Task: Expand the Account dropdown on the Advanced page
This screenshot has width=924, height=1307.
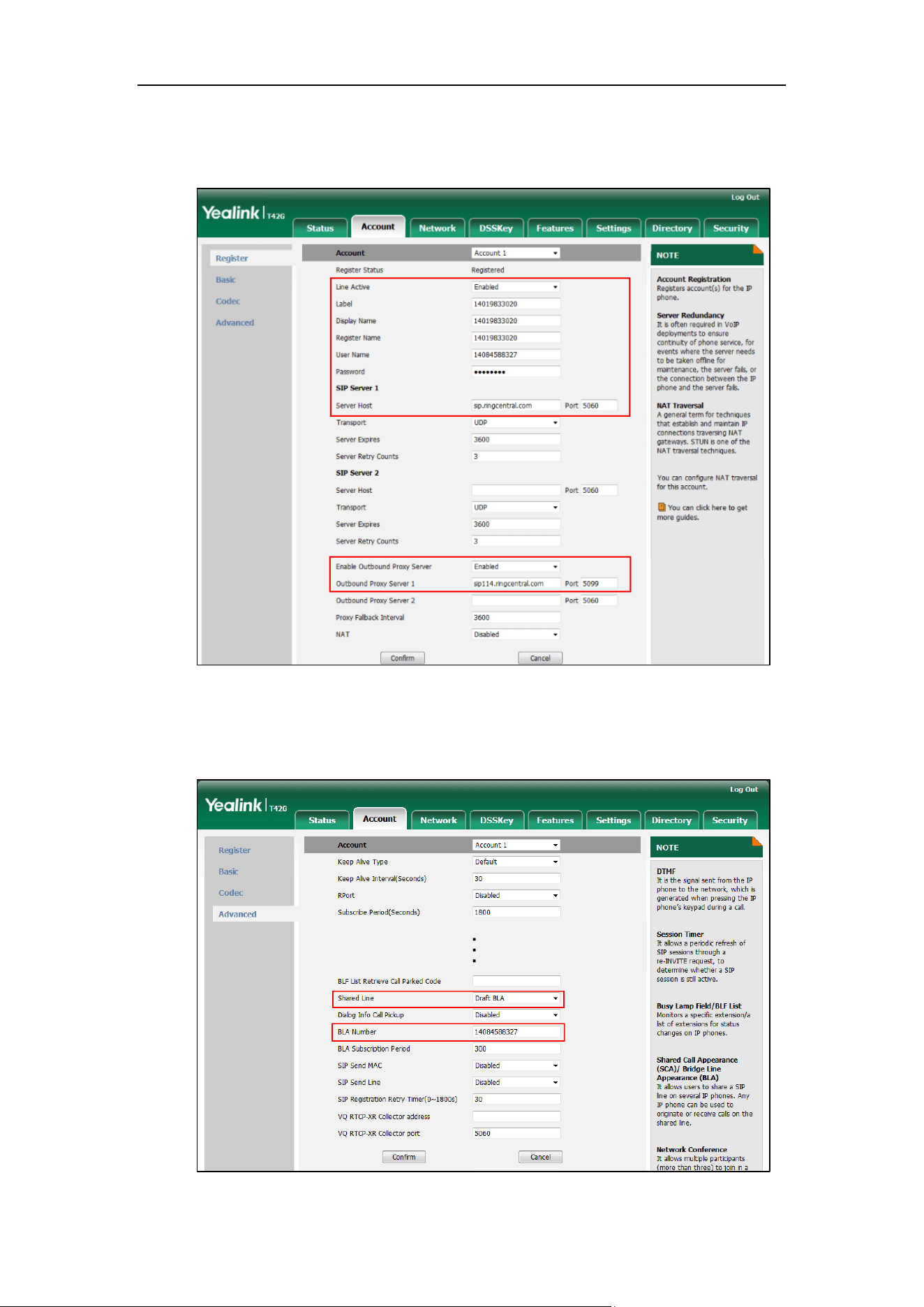Action: click(516, 846)
